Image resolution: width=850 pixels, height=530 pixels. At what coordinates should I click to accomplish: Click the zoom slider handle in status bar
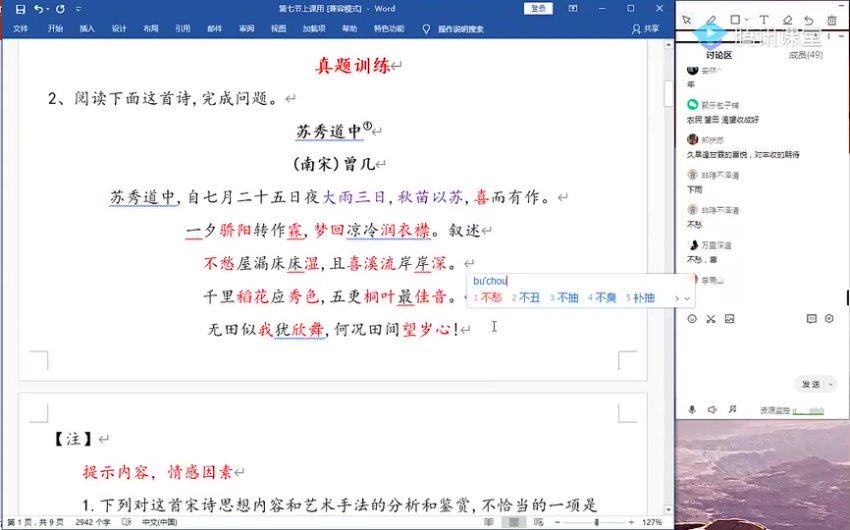pos(596,522)
